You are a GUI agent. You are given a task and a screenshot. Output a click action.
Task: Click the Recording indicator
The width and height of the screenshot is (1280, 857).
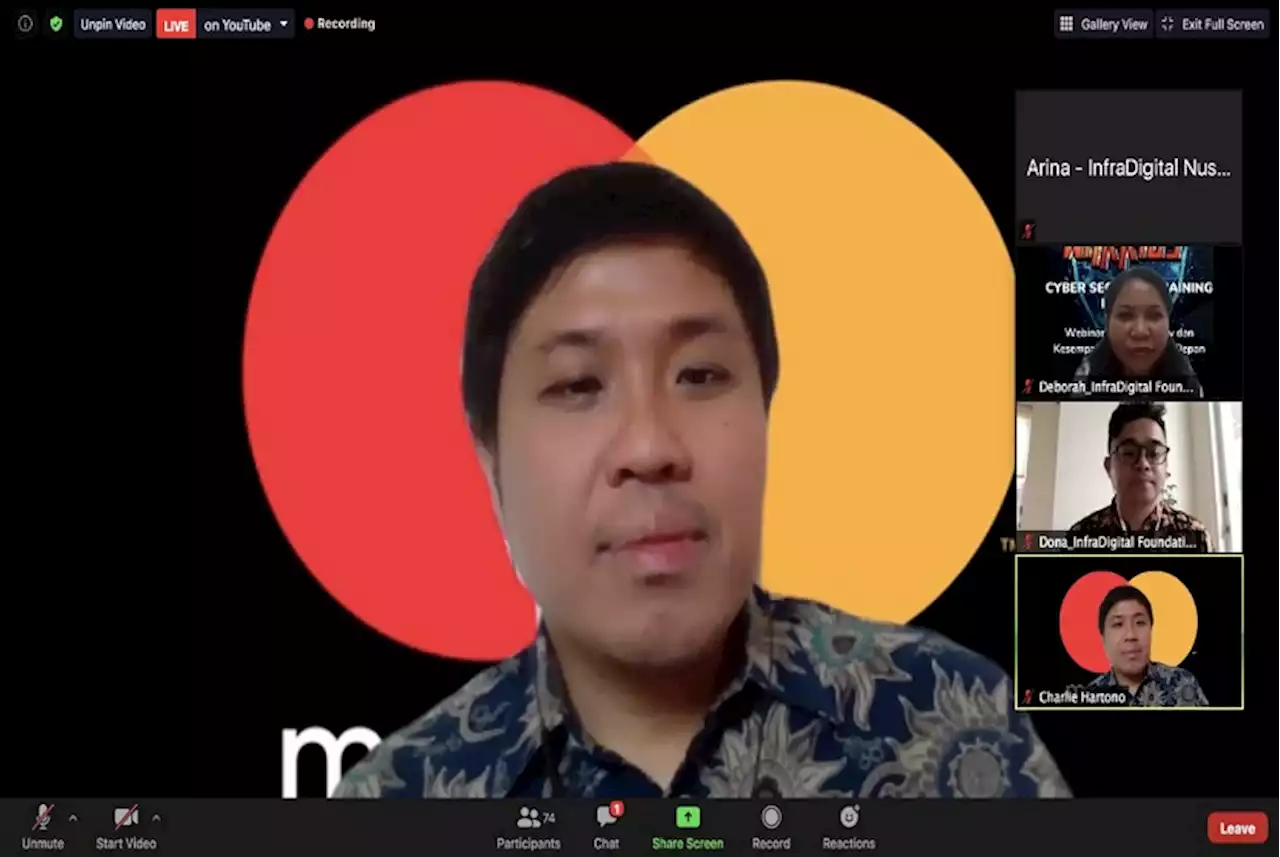click(x=340, y=24)
